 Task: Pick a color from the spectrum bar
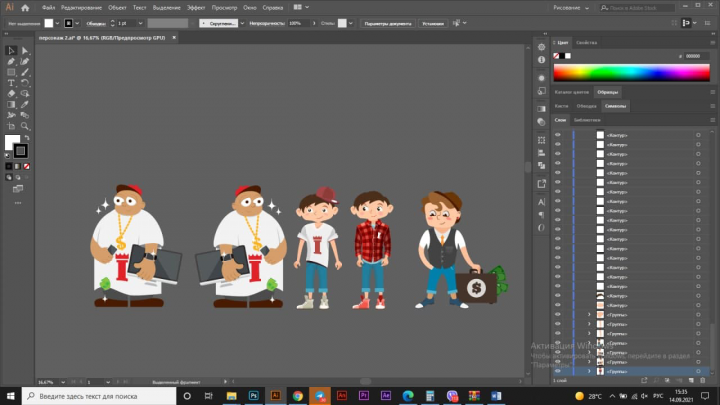pyautogui.click(x=631, y=73)
